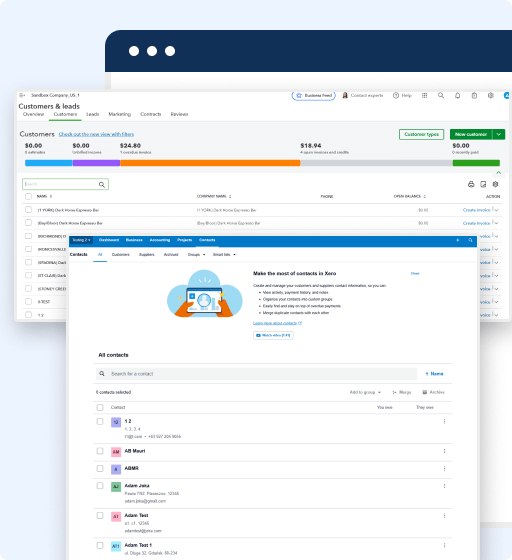Click the Xero top-bar plus icon
The image size is (512, 560).
pyautogui.click(x=458, y=240)
